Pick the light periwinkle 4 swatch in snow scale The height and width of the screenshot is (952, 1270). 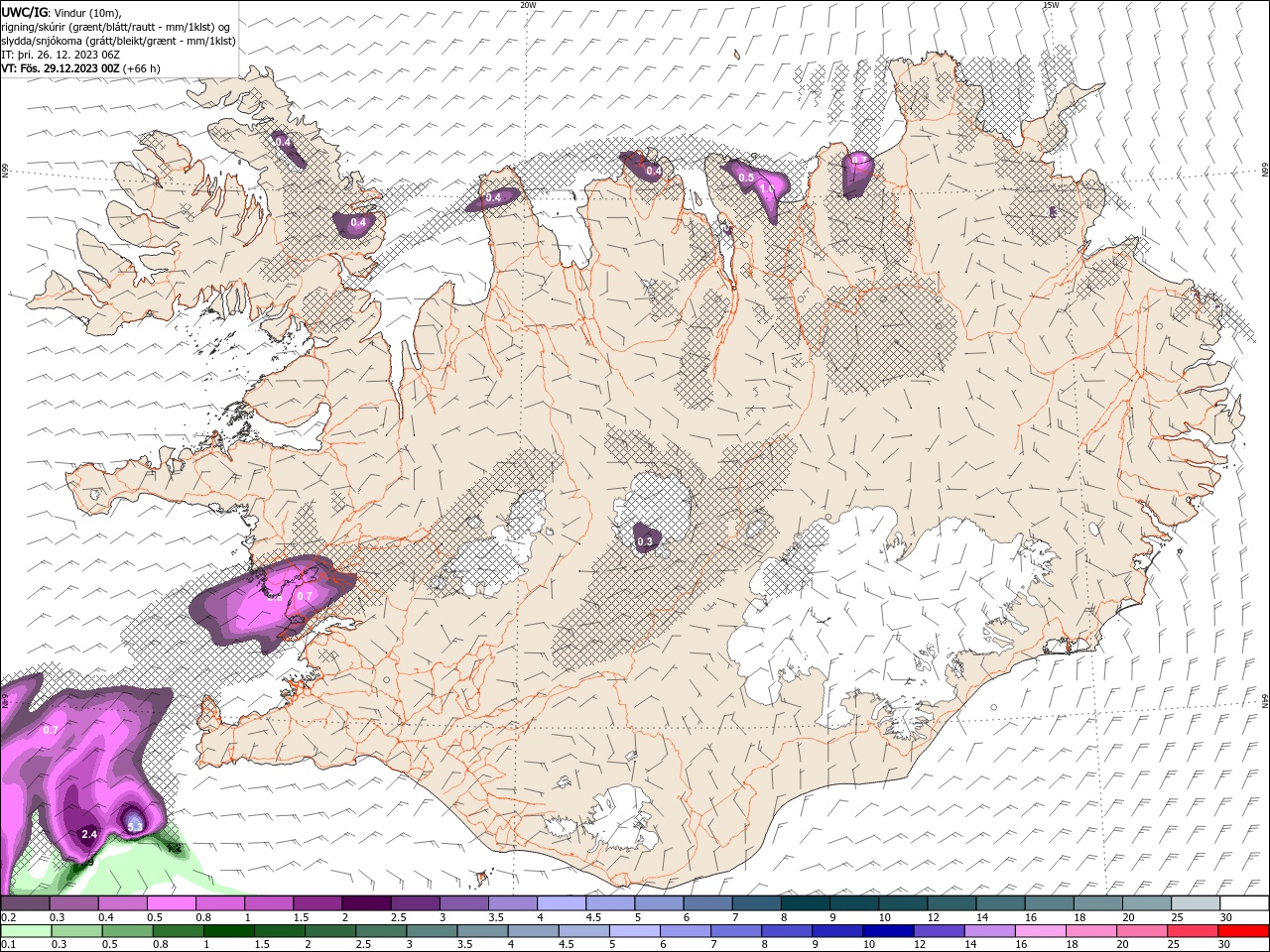tap(562, 903)
